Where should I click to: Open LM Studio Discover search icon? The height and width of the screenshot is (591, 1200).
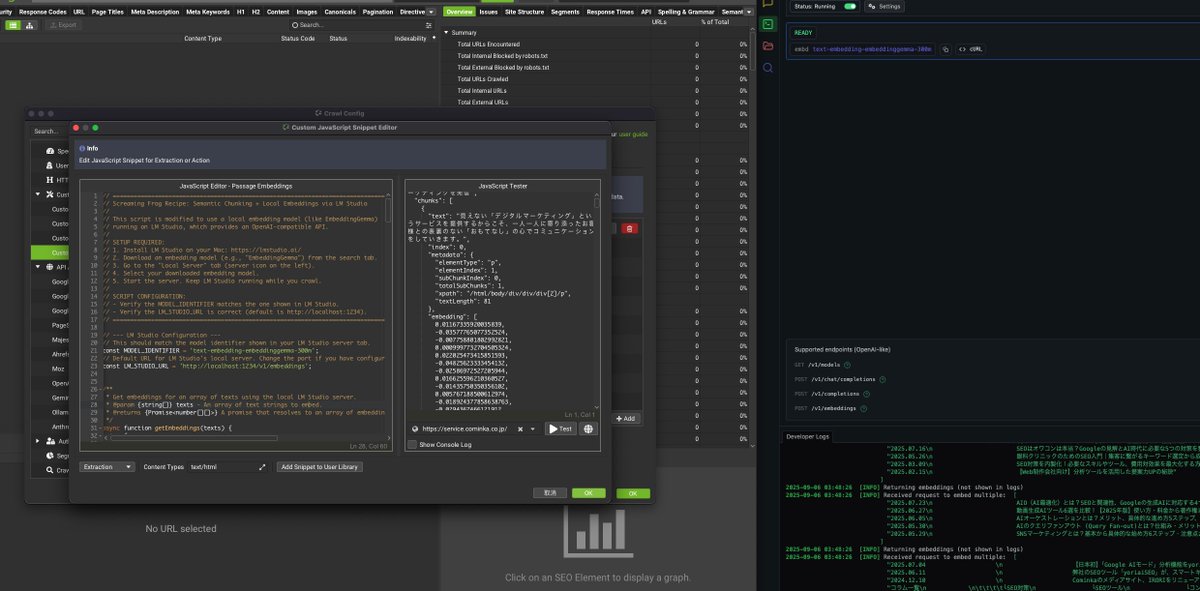[767, 68]
